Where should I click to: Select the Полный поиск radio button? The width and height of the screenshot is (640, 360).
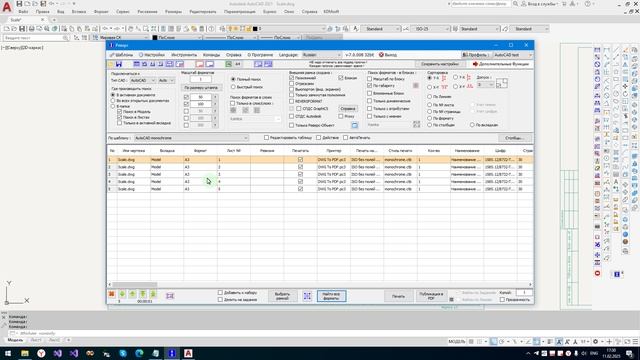pyautogui.click(x=233, y=79)
